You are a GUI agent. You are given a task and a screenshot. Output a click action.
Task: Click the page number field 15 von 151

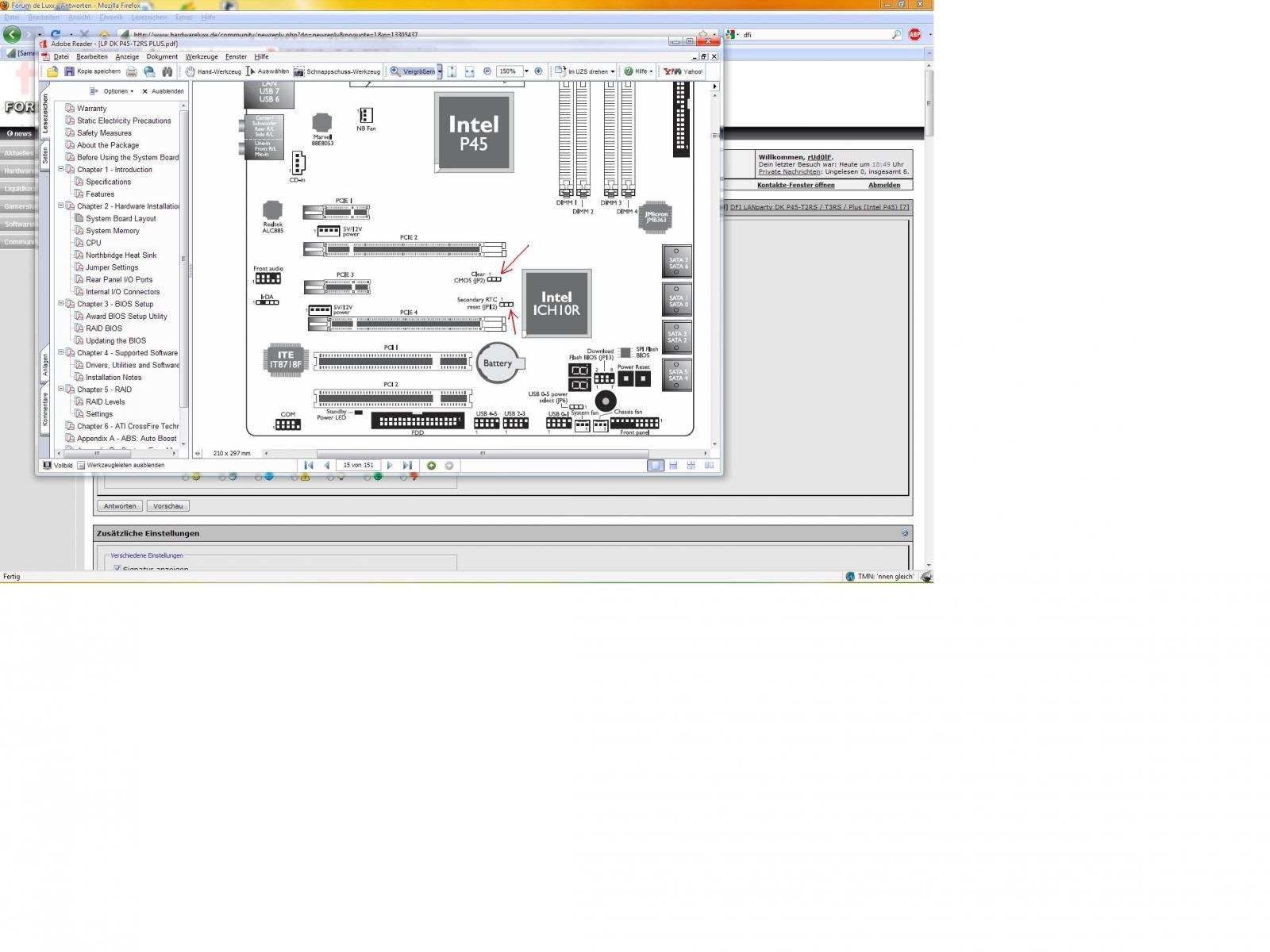[358, 466]
